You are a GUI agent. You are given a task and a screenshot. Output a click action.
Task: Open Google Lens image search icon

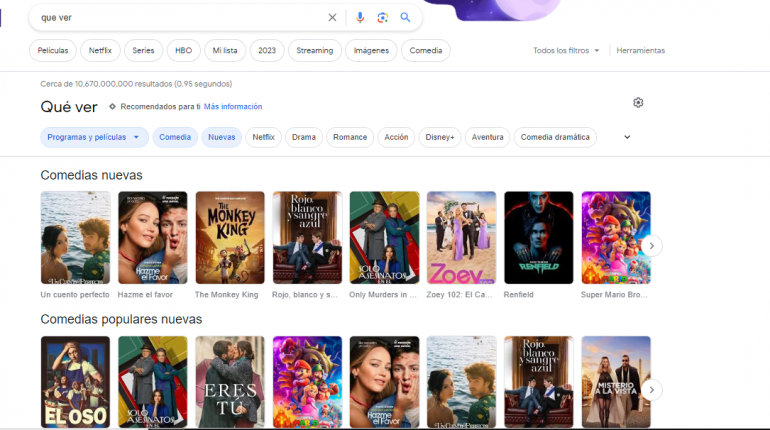click(382, 17)
